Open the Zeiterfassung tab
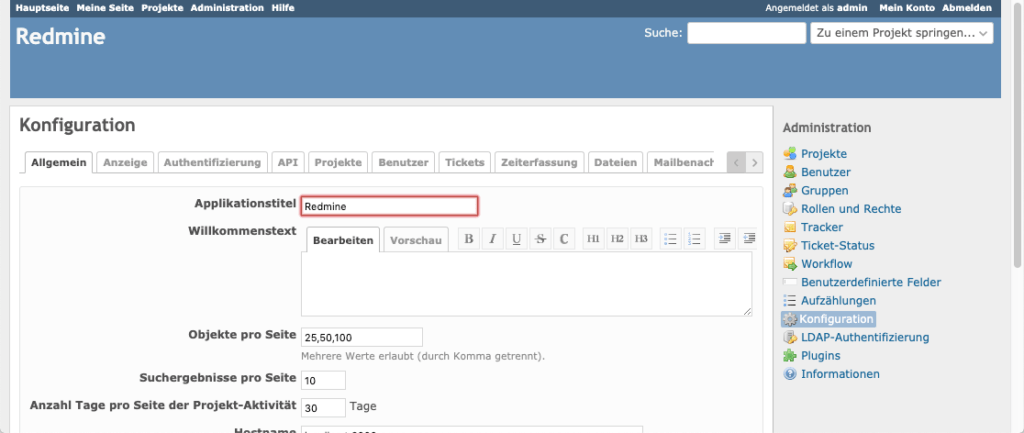 tap(539, 163)
